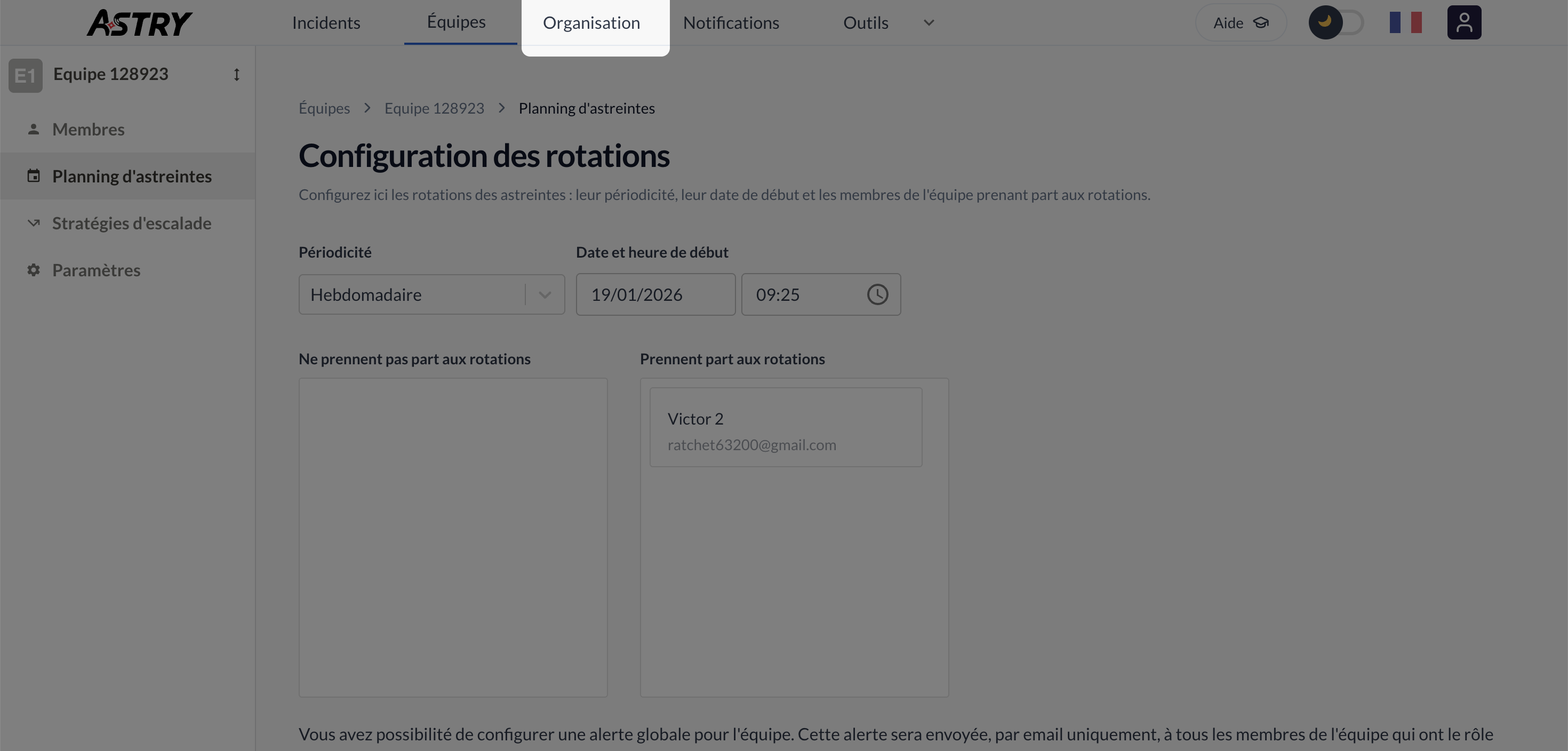Click the start date field 19/01/2026
Viewport: 1568px width, 751px height.
tap(655, 294)
